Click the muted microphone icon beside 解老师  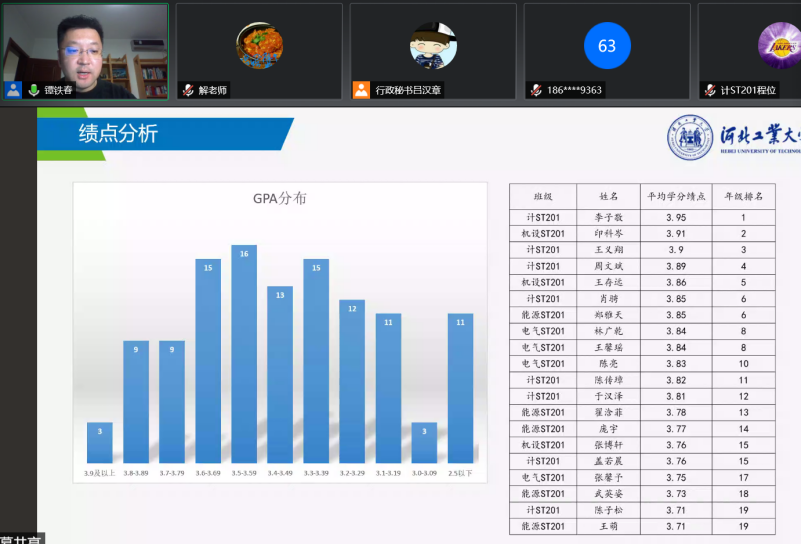coord(187,90)
